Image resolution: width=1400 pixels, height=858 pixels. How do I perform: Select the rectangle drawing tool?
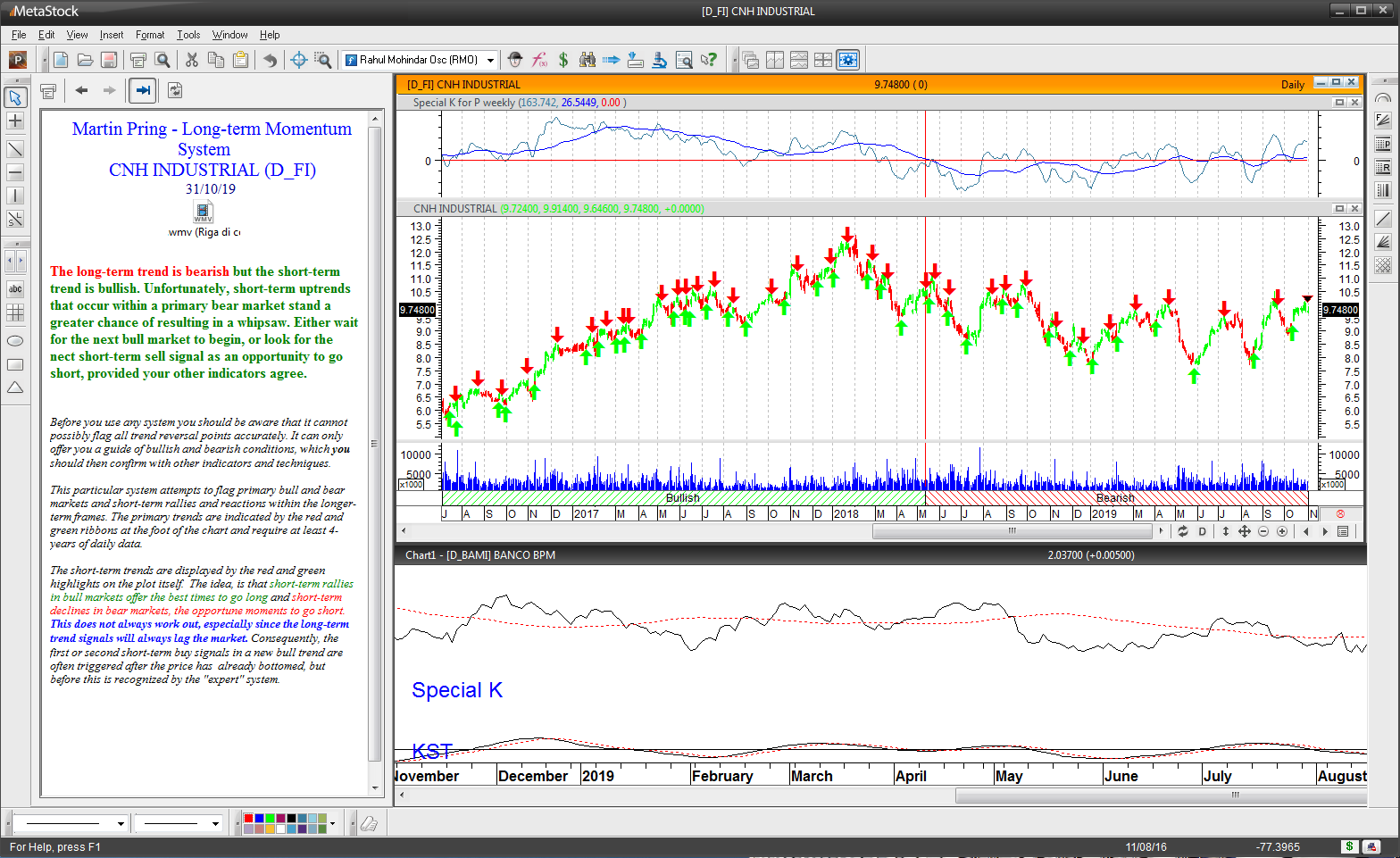point(15,364)
